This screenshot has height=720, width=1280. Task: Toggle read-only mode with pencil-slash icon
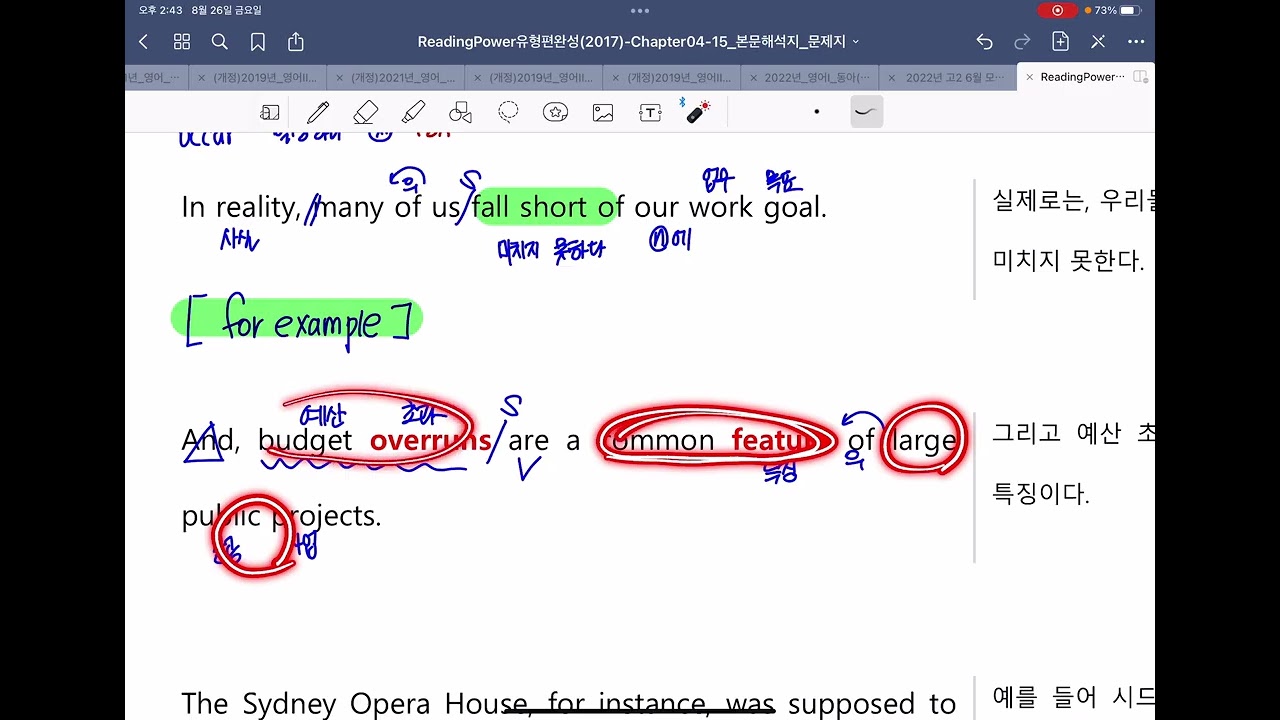coord(1098,42)
